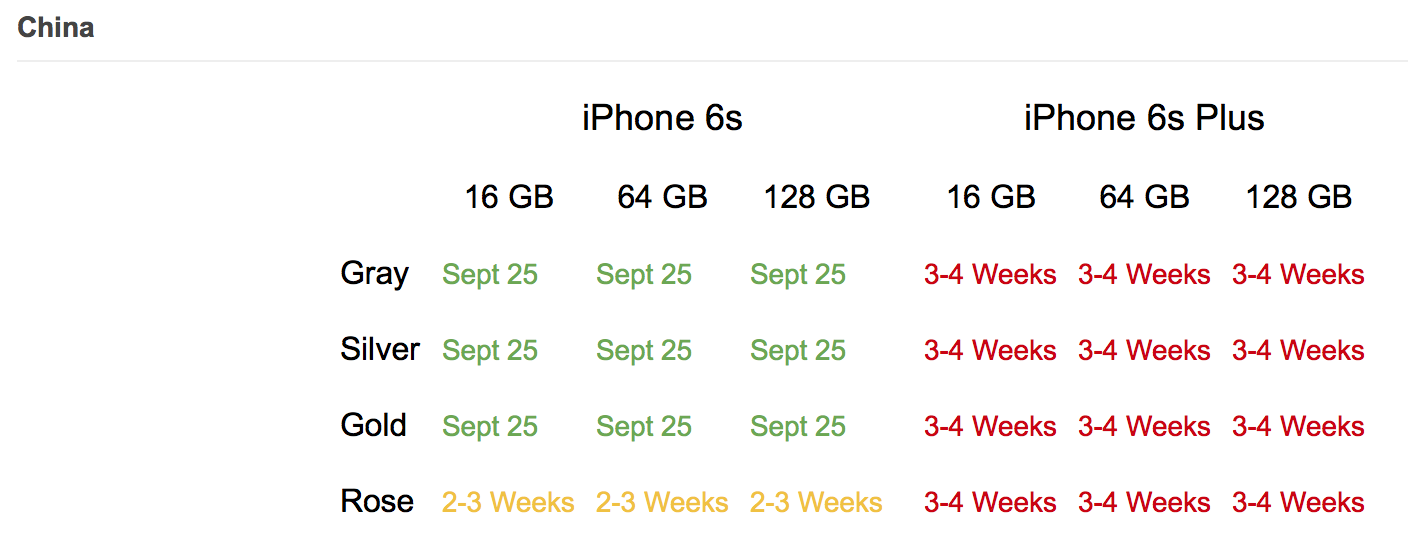Click the 128 GB header under iPhone 6s

pyautogui.click(x=817, y=197)
